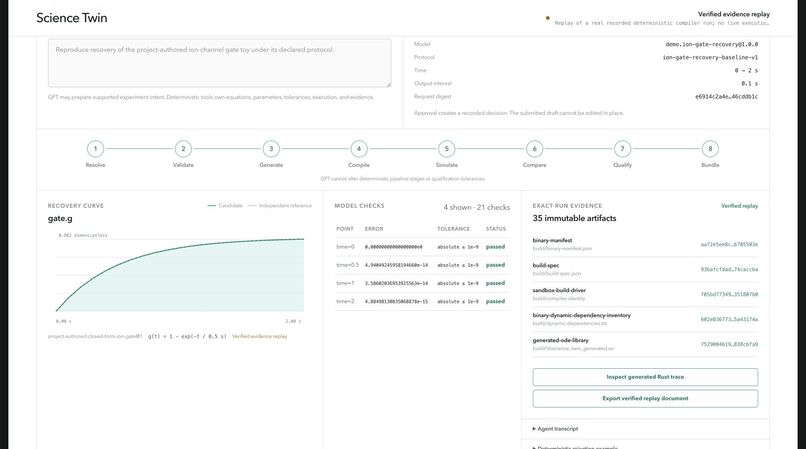The image size is (806, 449).
Task: Click the time=0.5 point cell
Action: click(x=347, y=265)
